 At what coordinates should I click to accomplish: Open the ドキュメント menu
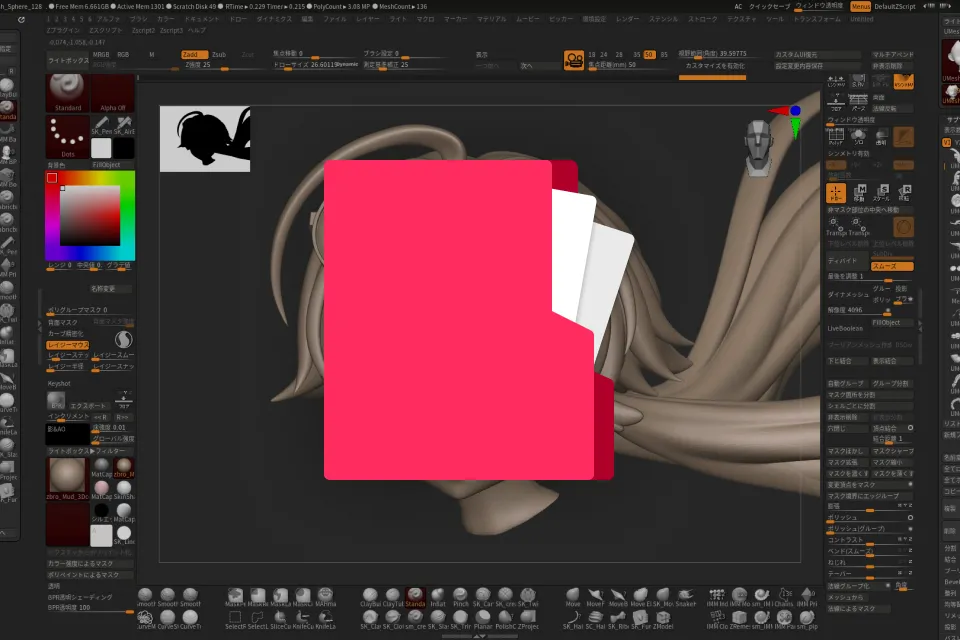[202, 19]
